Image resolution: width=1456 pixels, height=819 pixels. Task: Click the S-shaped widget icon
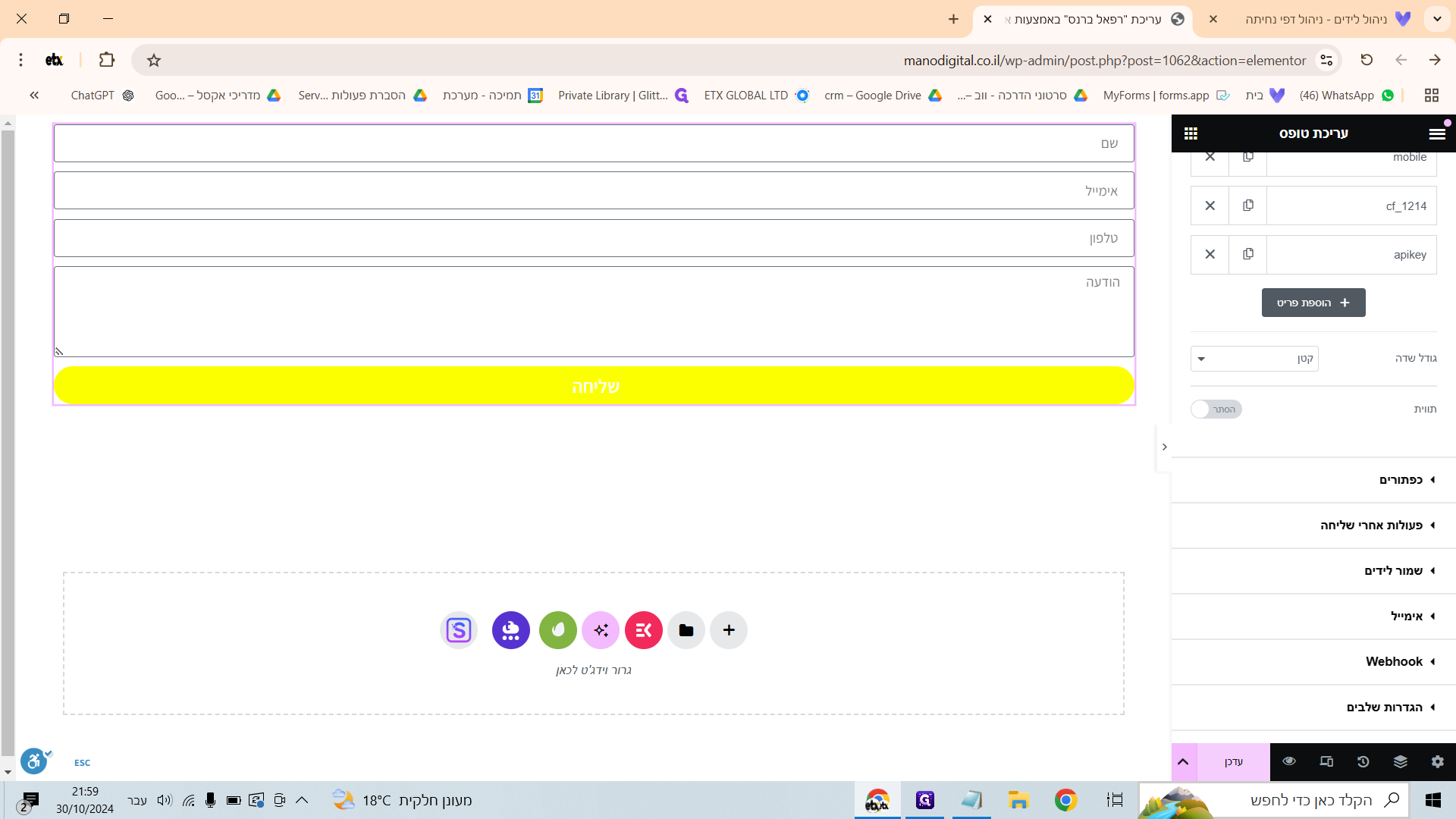pyautogui.click(x=459, y=630)
